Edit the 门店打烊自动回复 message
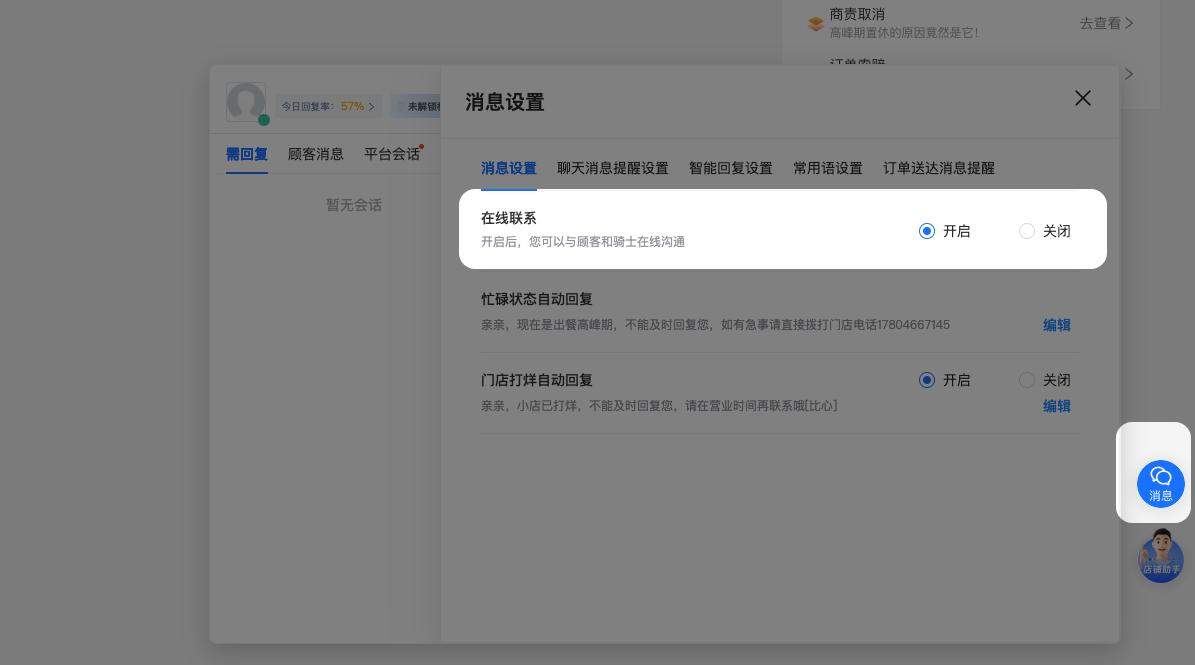 (x=1056, y=406)
